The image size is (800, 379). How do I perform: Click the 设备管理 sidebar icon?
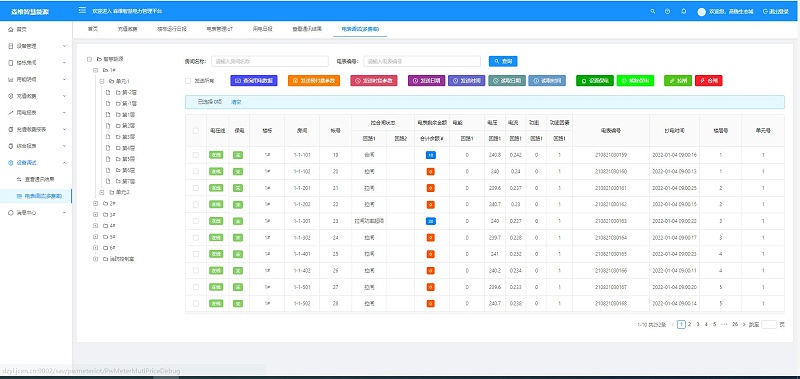click(11, 46)
